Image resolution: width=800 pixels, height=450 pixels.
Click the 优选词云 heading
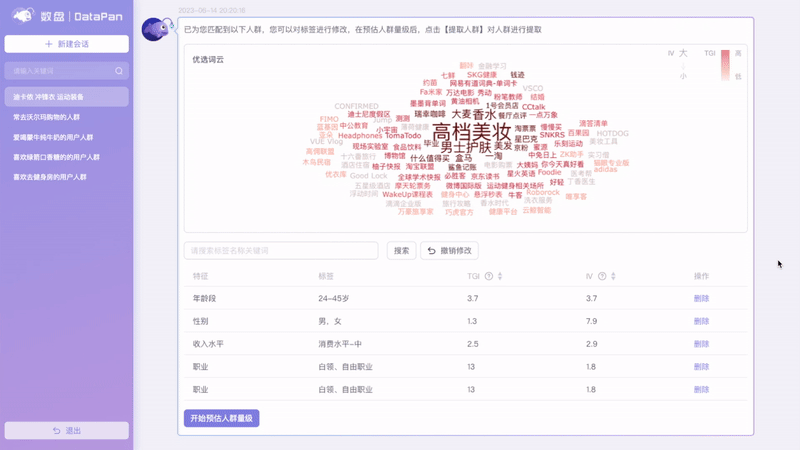(x=208, y=59)
